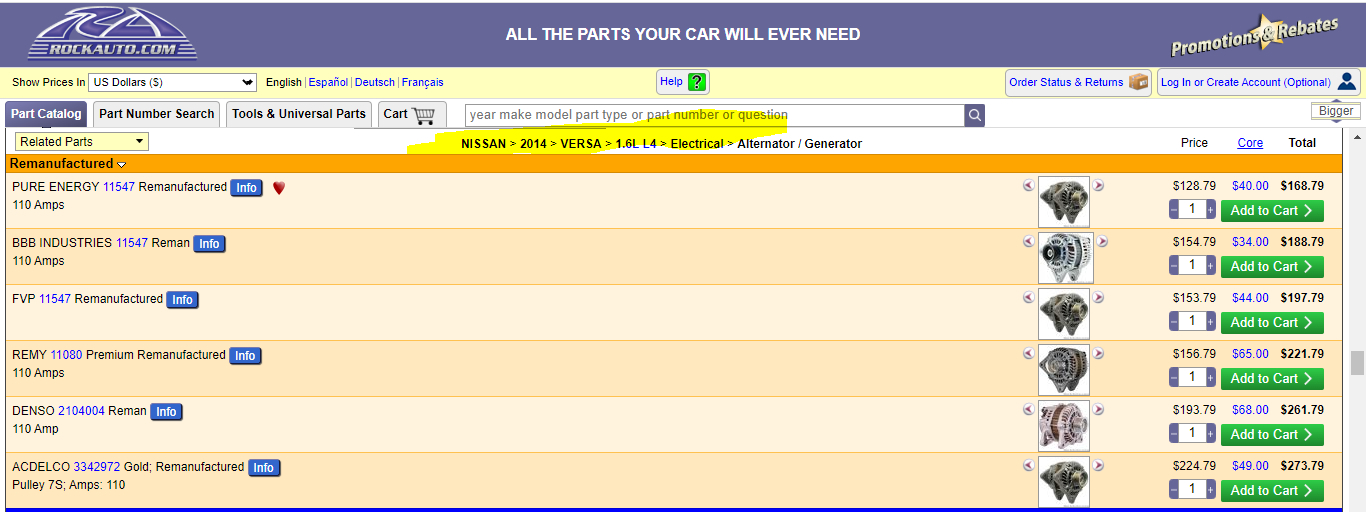Click the Order Status package box icon
Screen dimensions: 1366x512
pos(1139,82)
